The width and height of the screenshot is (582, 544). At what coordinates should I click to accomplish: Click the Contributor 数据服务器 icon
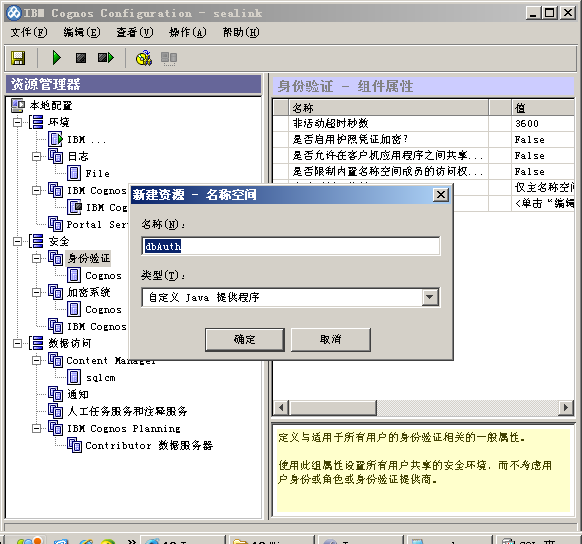pyautogui.click(x=74, y=445)
